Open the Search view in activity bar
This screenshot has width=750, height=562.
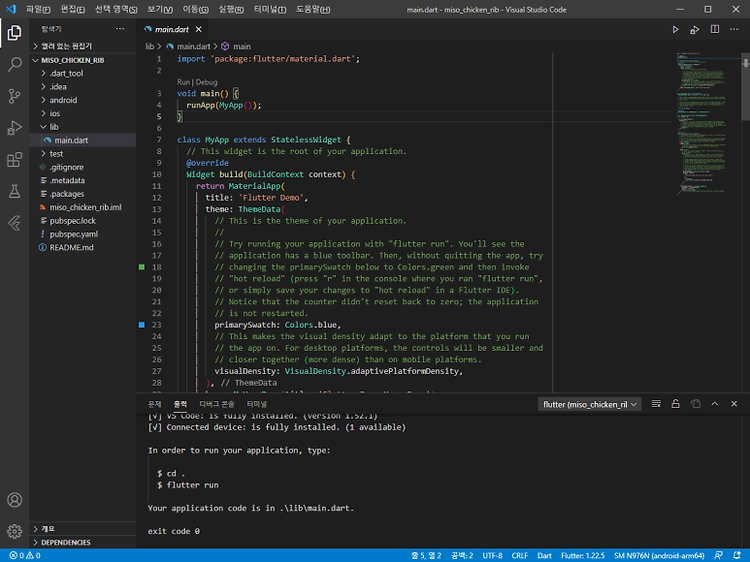tap(14, 64)
